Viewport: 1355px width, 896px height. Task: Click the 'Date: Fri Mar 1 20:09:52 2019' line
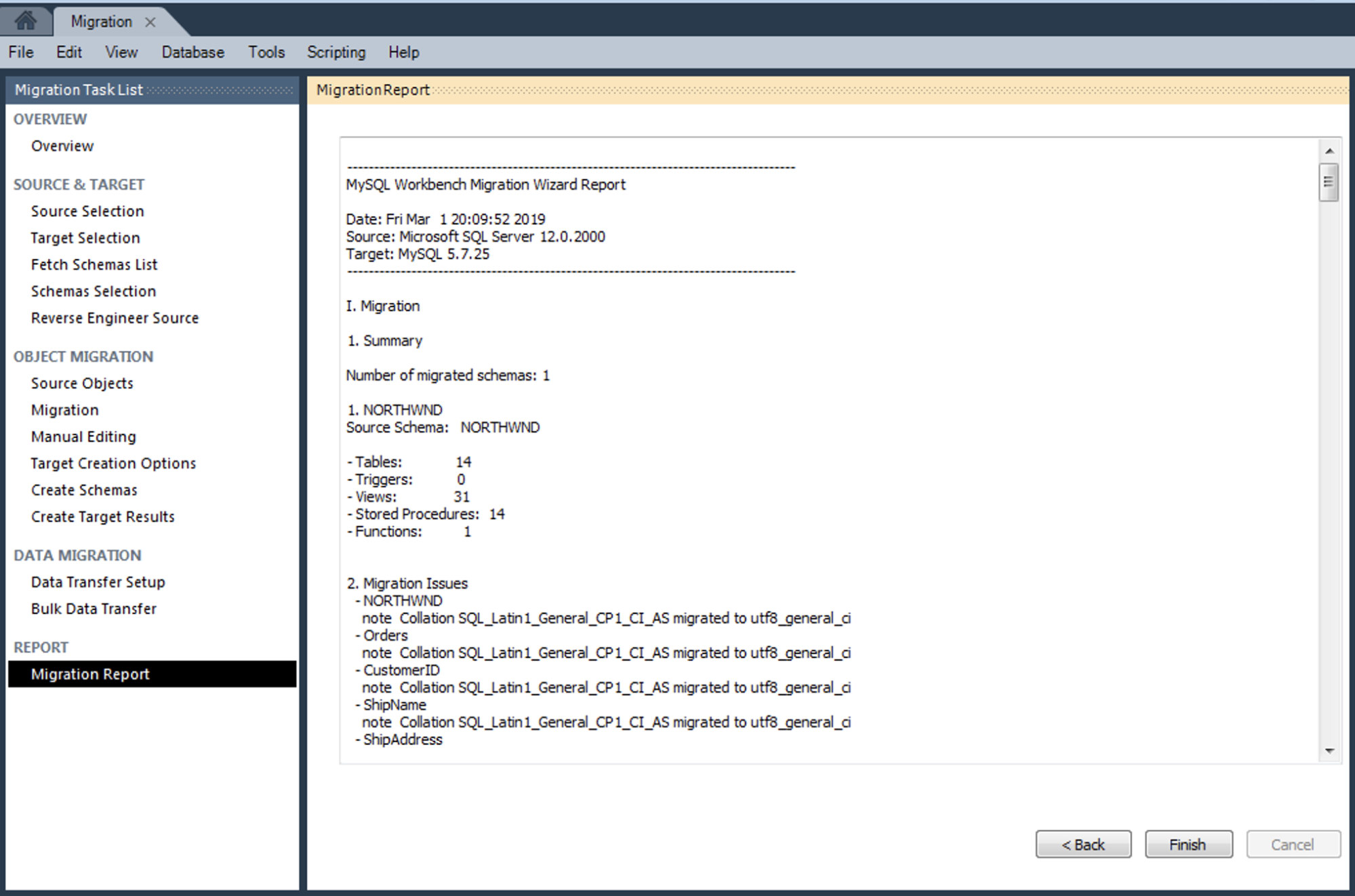point(445,219)
